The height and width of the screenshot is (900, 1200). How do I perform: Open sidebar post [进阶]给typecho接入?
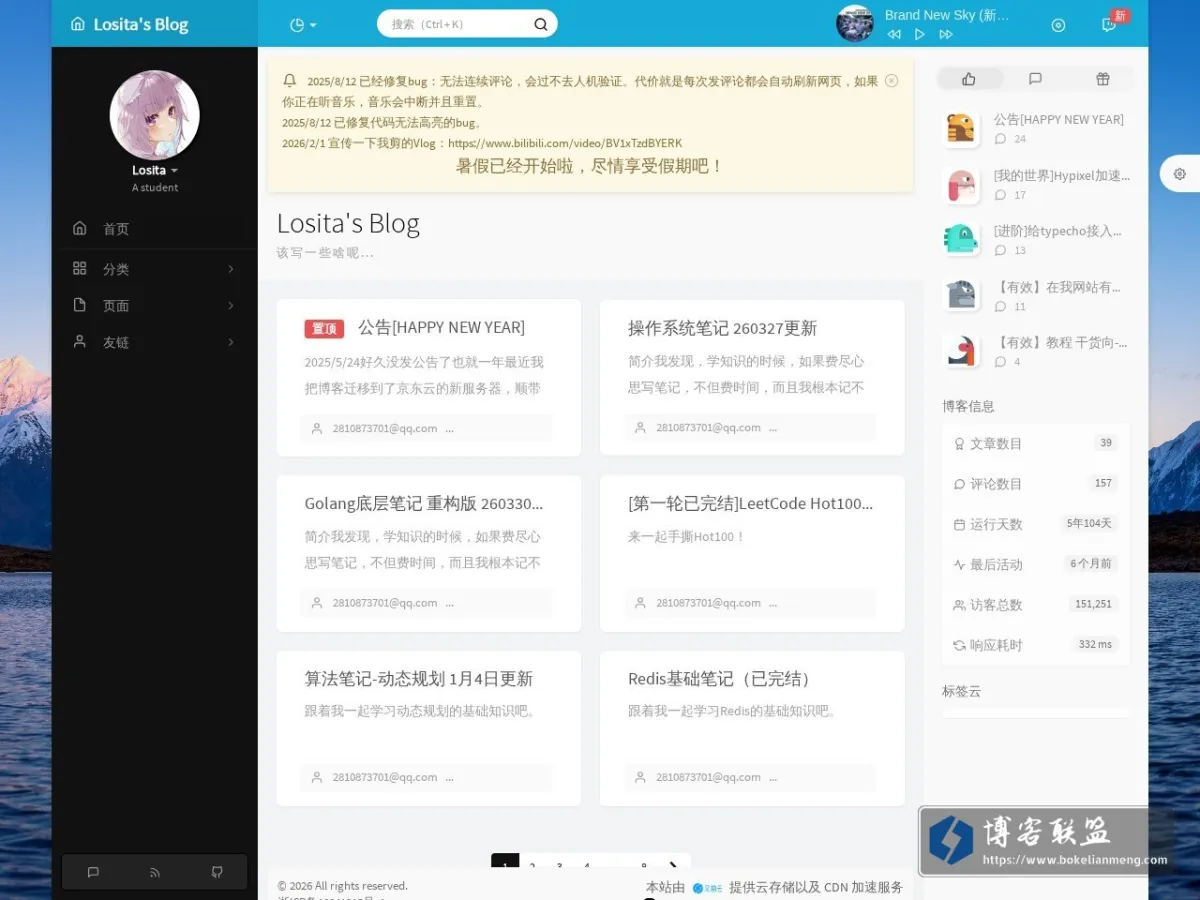coord(1058,231)
